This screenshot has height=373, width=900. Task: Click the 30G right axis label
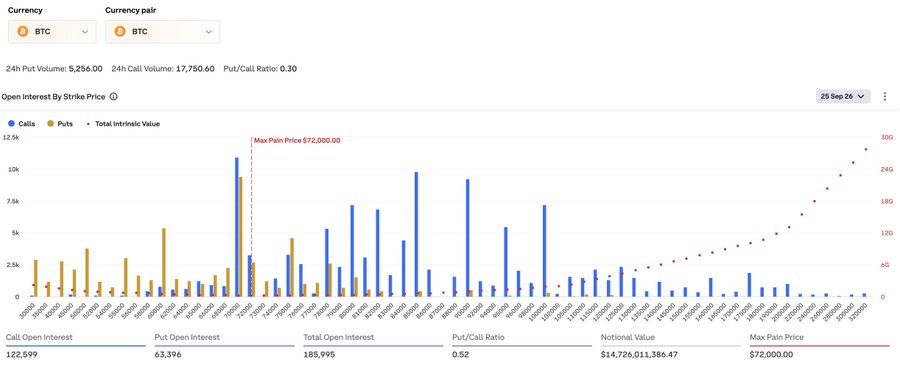click(887, 138)
